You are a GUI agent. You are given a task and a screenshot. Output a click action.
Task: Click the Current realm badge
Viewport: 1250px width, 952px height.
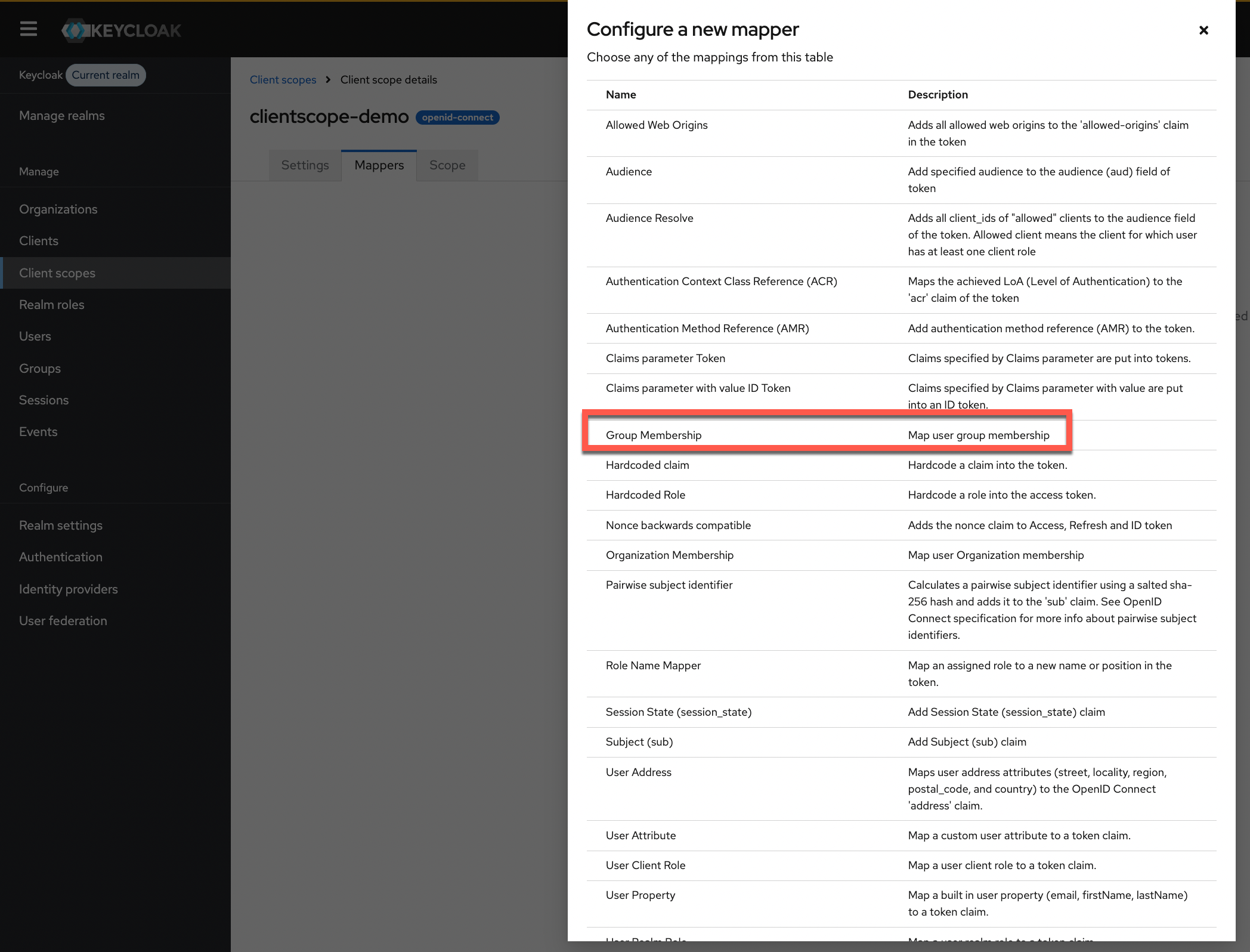[106, 75]
